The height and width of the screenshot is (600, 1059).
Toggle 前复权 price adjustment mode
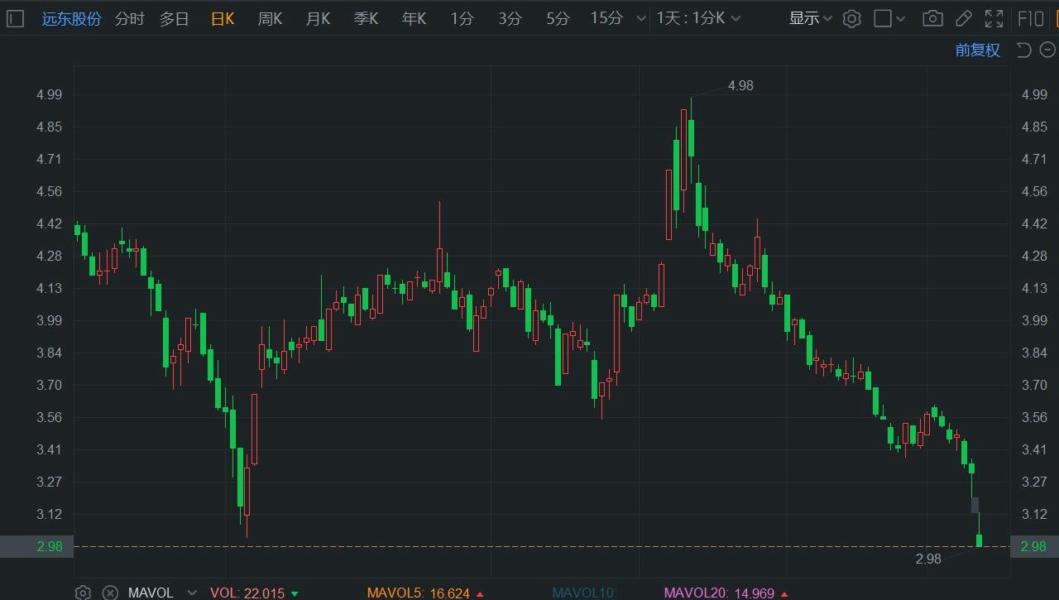(977, 50)
